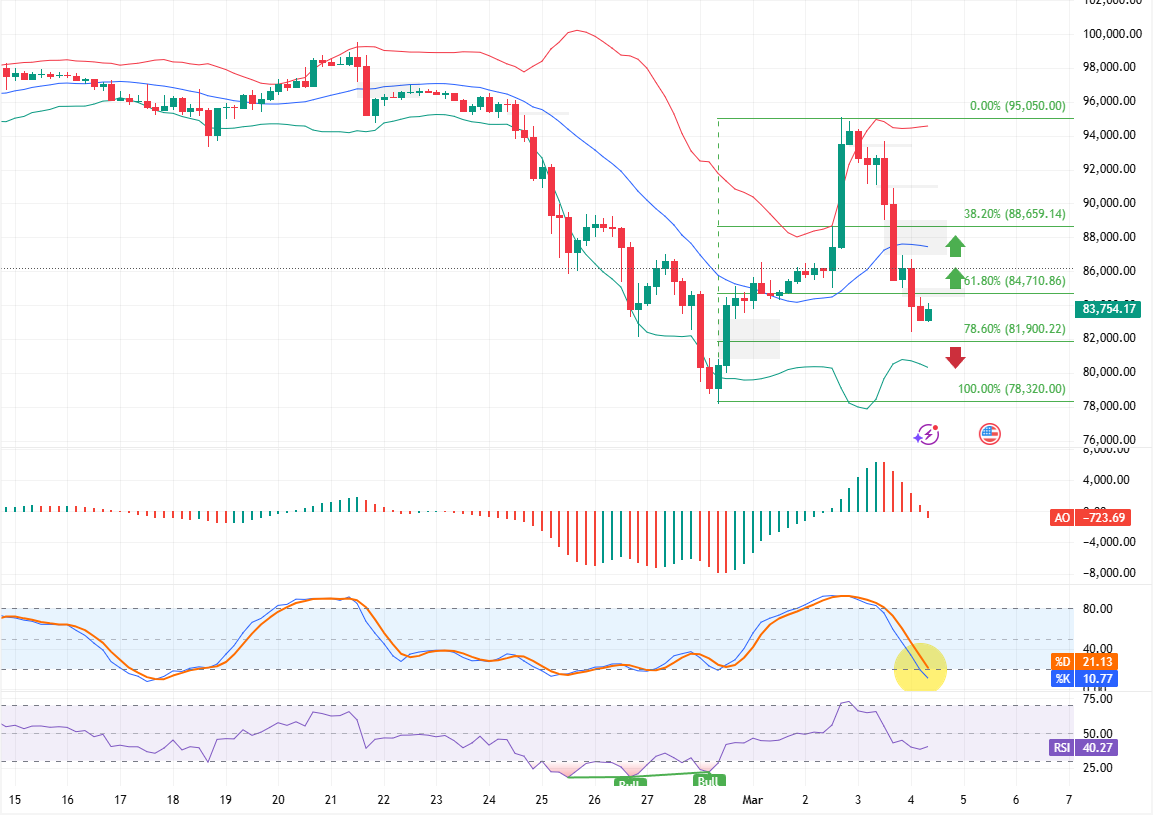
Task: Click the red down arrow marker
Action: pyautogui.click(x=955, y=357)
